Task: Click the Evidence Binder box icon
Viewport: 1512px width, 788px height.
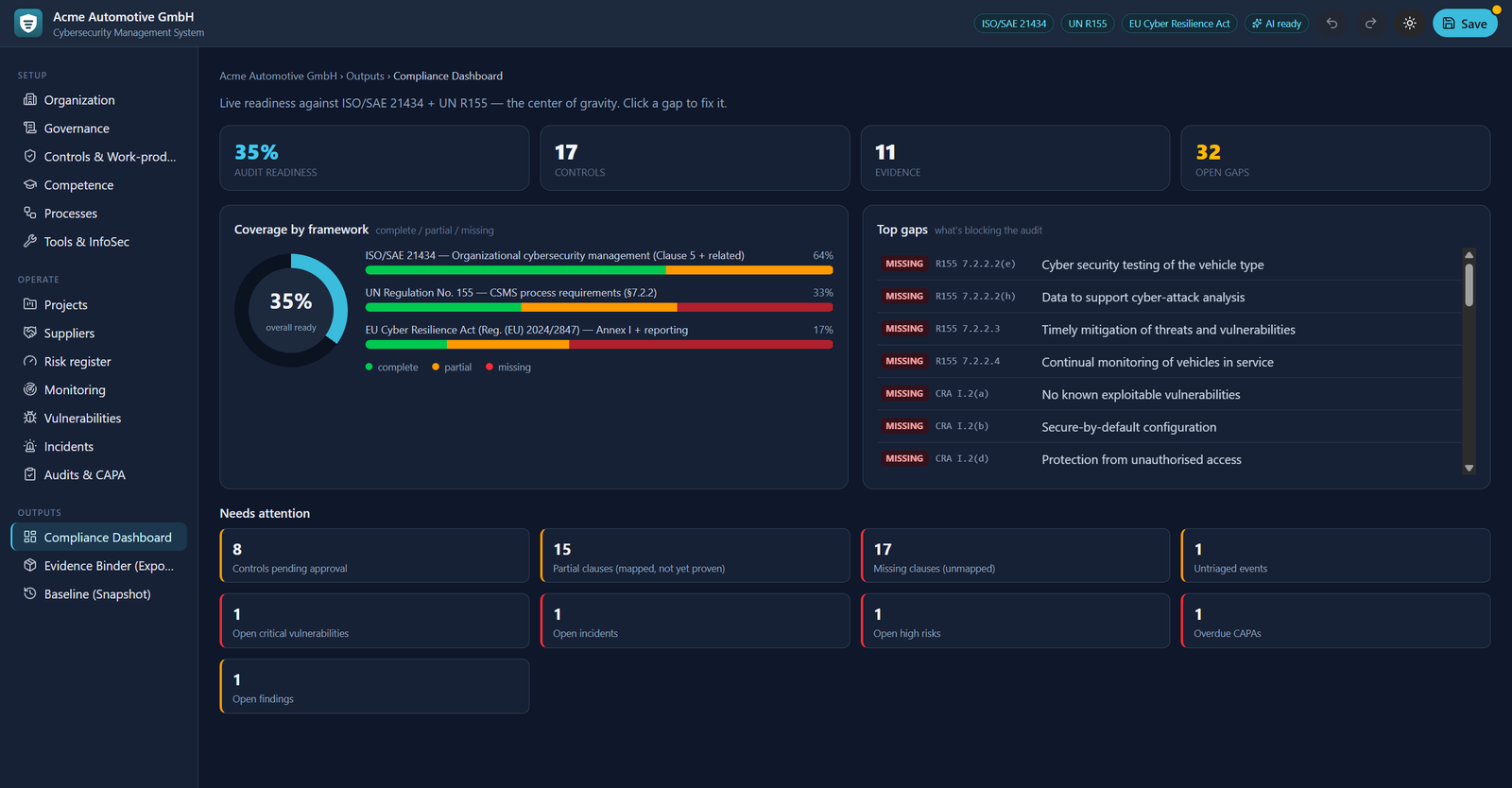Action: click(30, 565)
